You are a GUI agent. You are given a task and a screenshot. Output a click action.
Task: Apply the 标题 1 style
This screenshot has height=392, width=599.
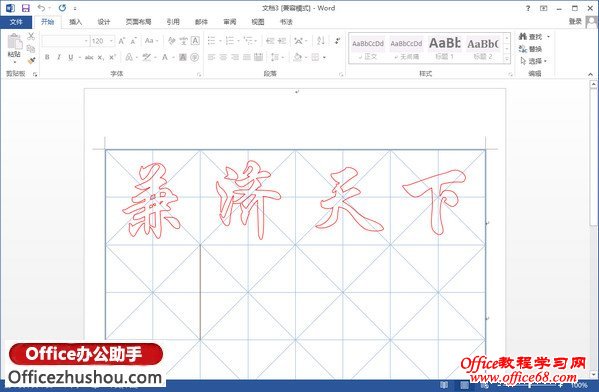tap(445, 48)
